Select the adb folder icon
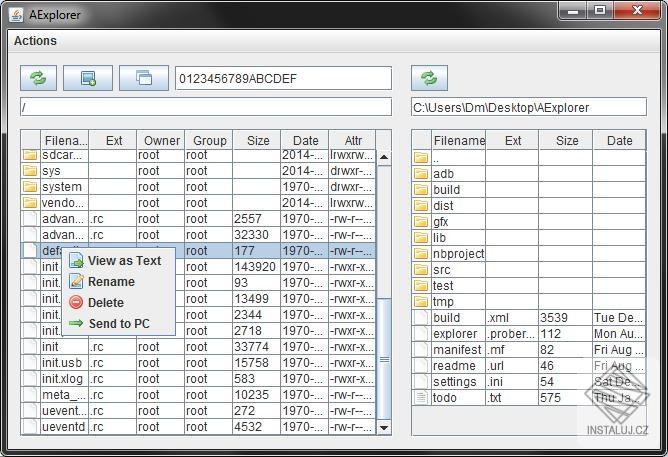 421,174
